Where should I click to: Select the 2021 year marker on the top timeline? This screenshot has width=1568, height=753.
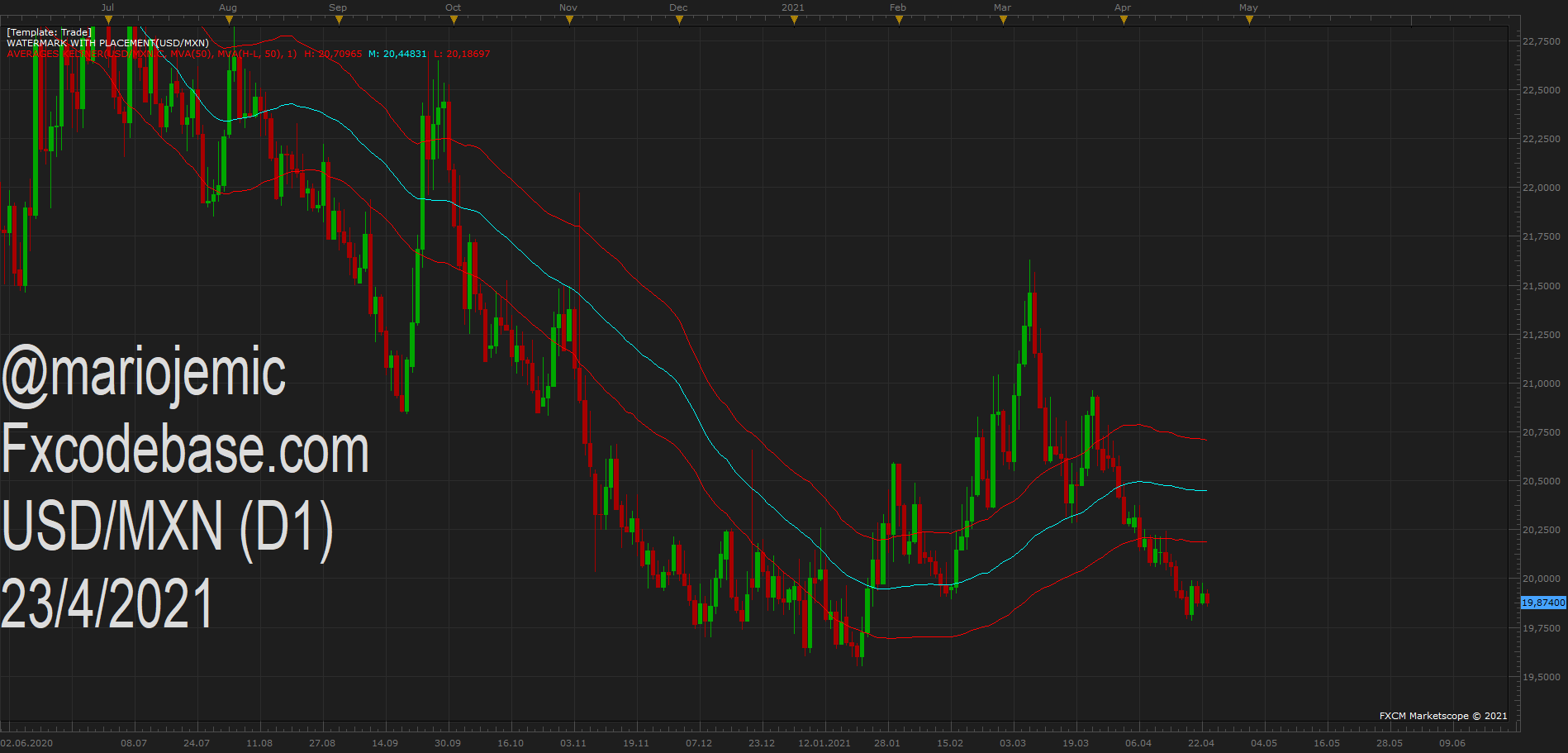tap(793, 7)
